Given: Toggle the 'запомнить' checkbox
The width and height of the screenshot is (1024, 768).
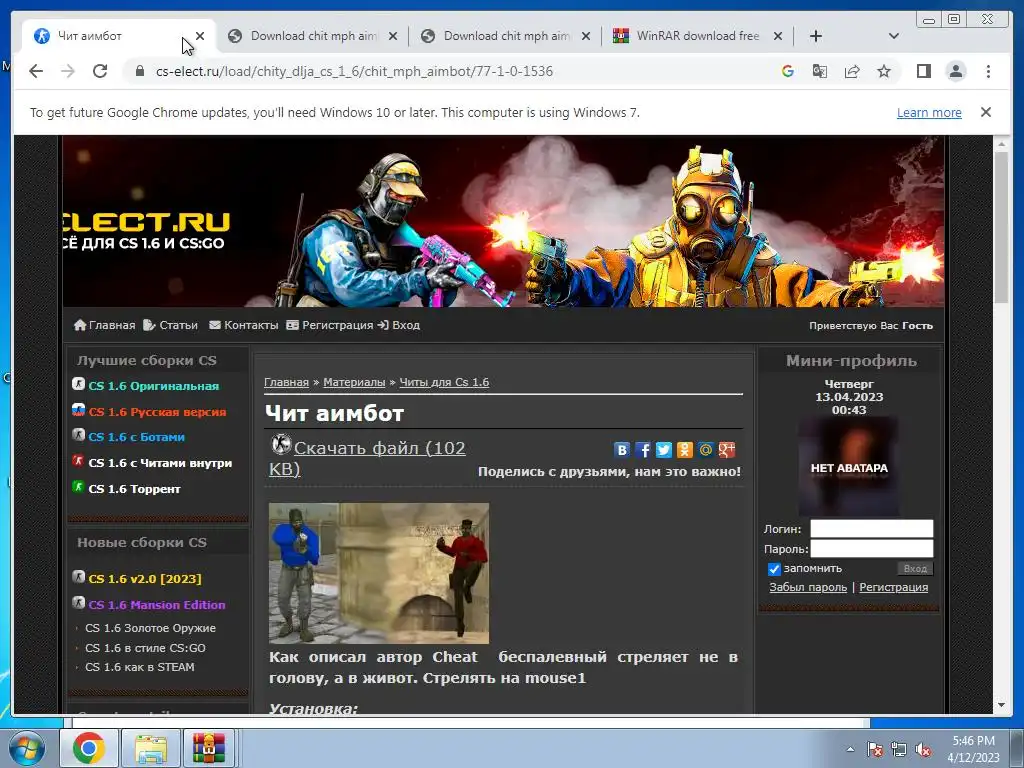Looking at the screenshot, I should (774, 569).
